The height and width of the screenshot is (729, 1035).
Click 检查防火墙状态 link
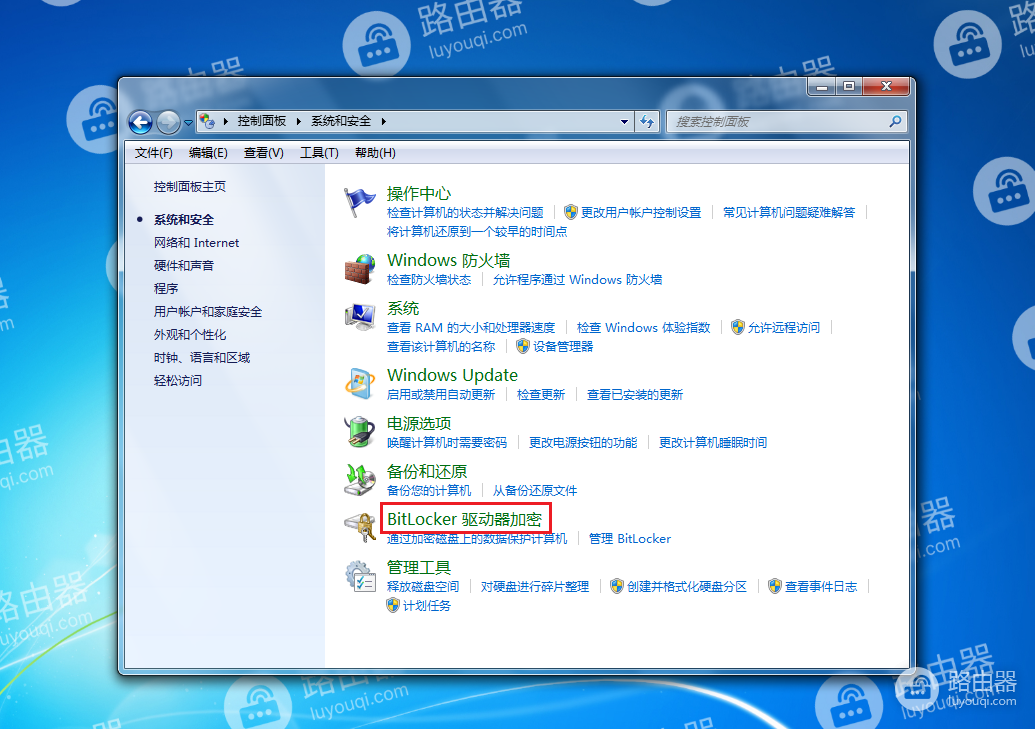coord(428,280)
